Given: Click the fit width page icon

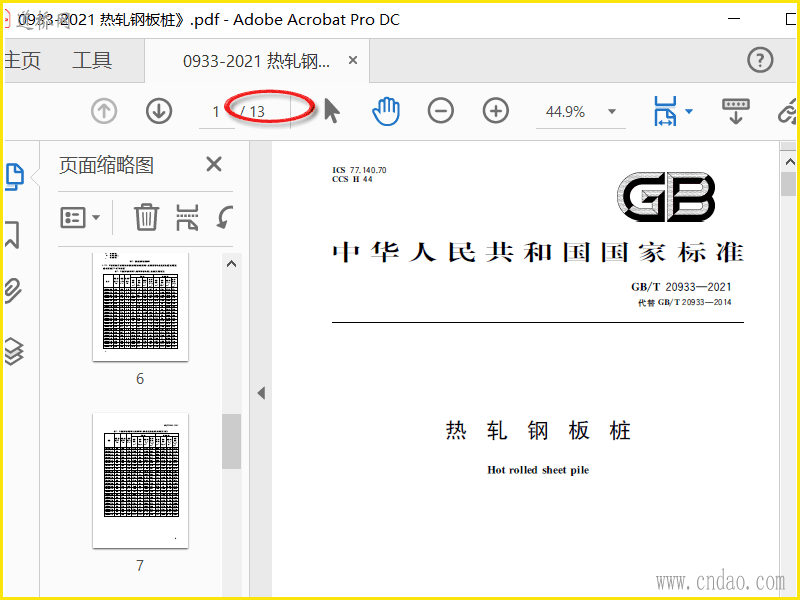Looking at the screenshot, I should coord(665,111).
